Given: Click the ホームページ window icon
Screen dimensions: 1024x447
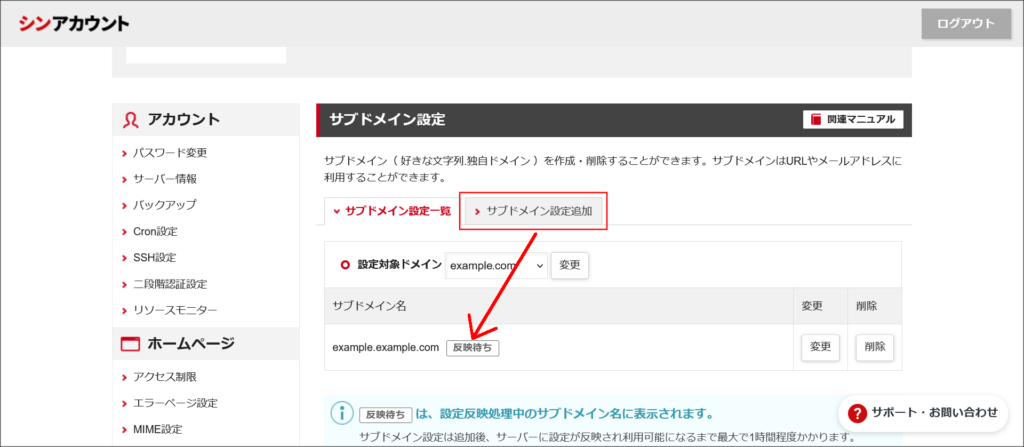Looking at the screenshot, I should click(x=130, y=344).
